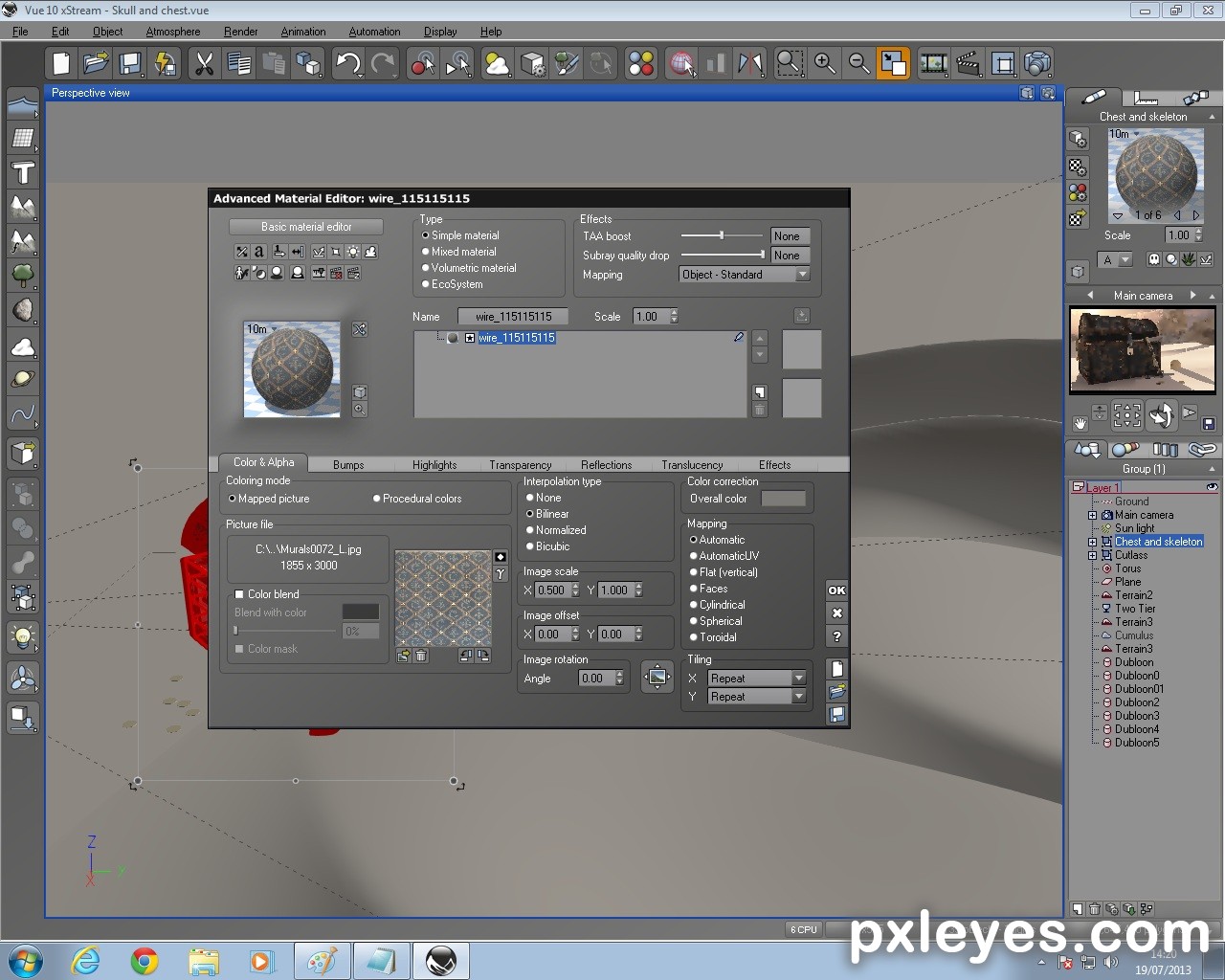Open the X tiling Repeat dropdown

click(757, 679)
